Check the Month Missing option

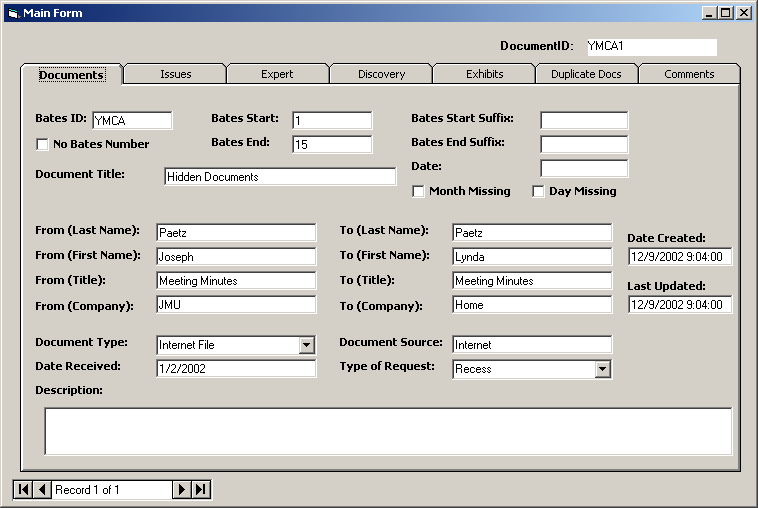[x=419, y=191]
